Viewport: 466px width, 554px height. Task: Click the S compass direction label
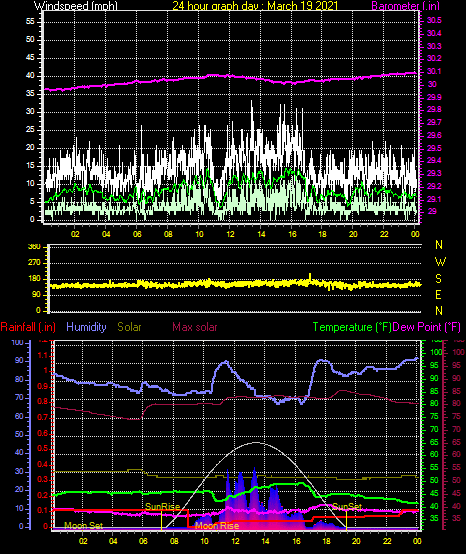pyautogui.click(x=438, y=279)
